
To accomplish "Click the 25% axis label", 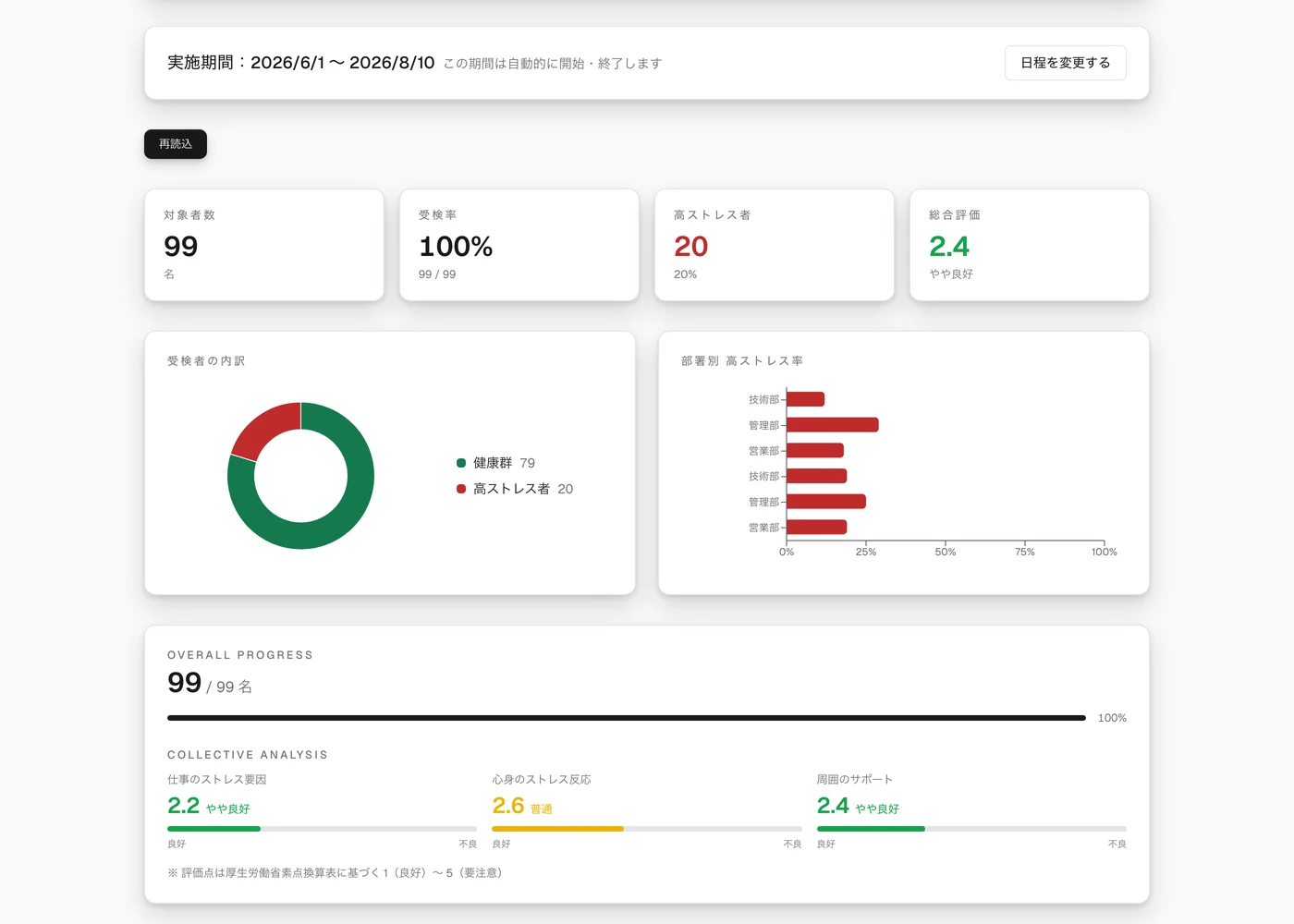I will pos(866,552).
